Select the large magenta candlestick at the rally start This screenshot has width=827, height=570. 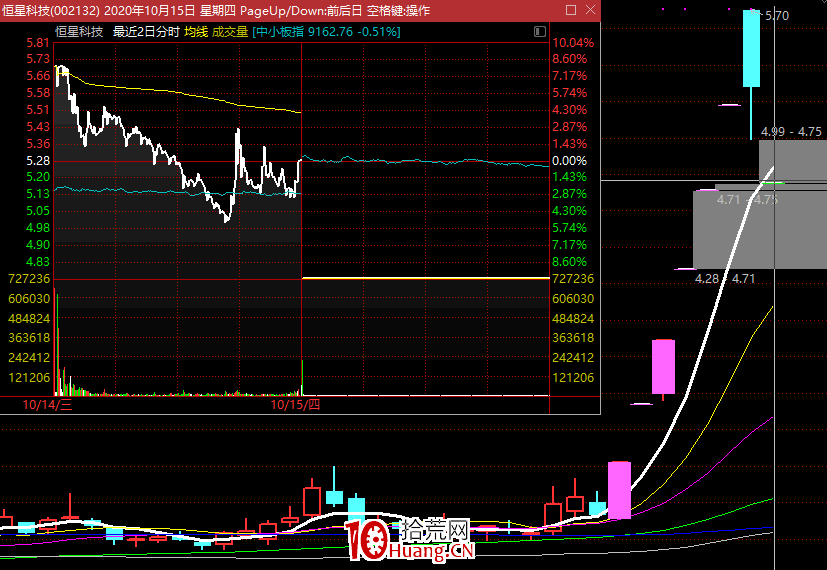[619, 490]
